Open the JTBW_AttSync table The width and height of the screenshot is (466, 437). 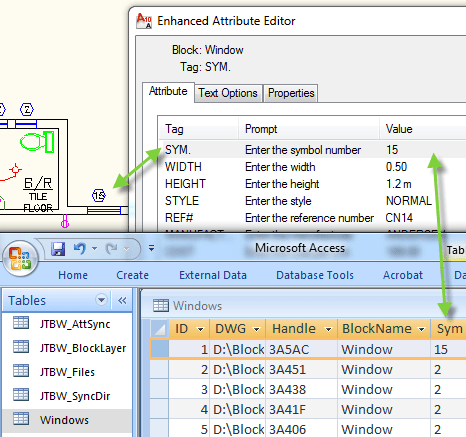pyautogui.click(x=75, y=324)
